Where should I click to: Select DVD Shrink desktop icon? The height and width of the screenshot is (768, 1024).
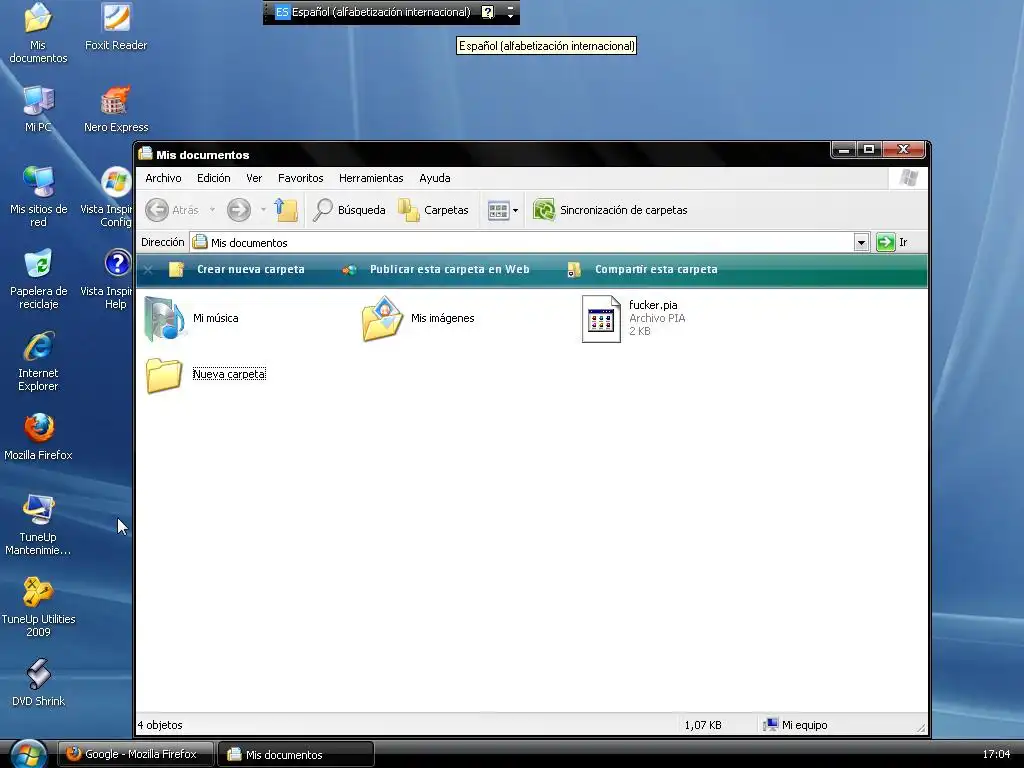click(x=38, y=682)
